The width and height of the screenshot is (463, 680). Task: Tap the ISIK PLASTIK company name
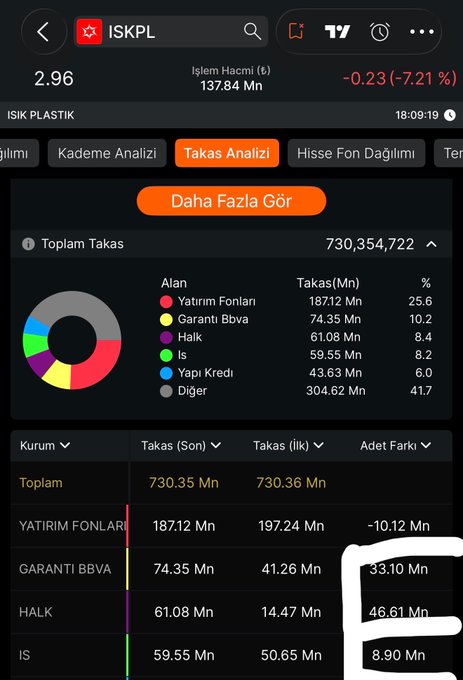40,115
